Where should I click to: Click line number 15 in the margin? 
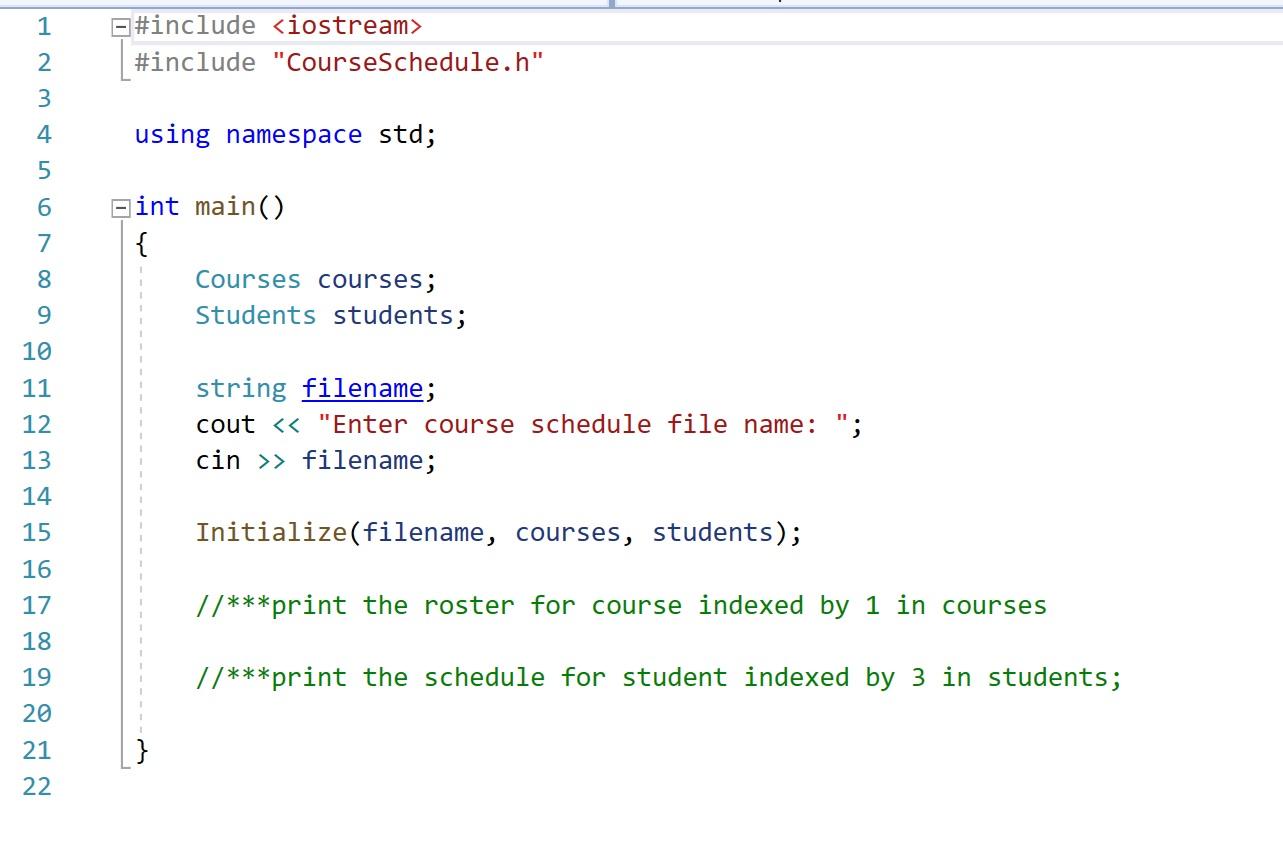tap(36, 532)
